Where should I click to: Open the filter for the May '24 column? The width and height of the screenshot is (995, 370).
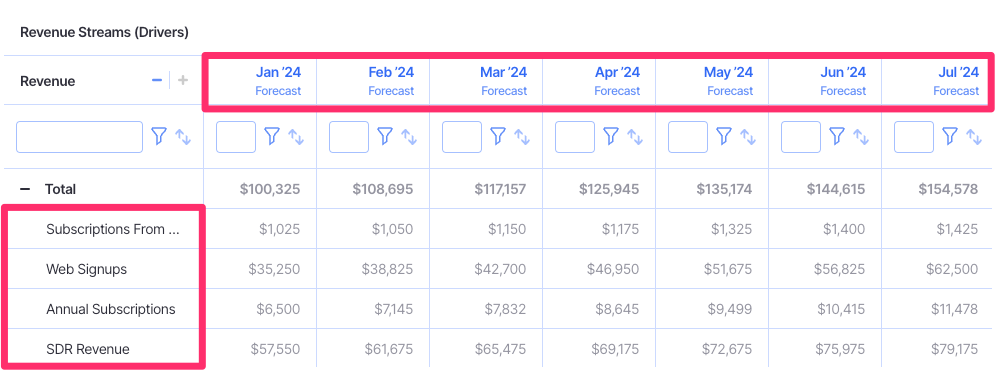[x=723, y=136]
